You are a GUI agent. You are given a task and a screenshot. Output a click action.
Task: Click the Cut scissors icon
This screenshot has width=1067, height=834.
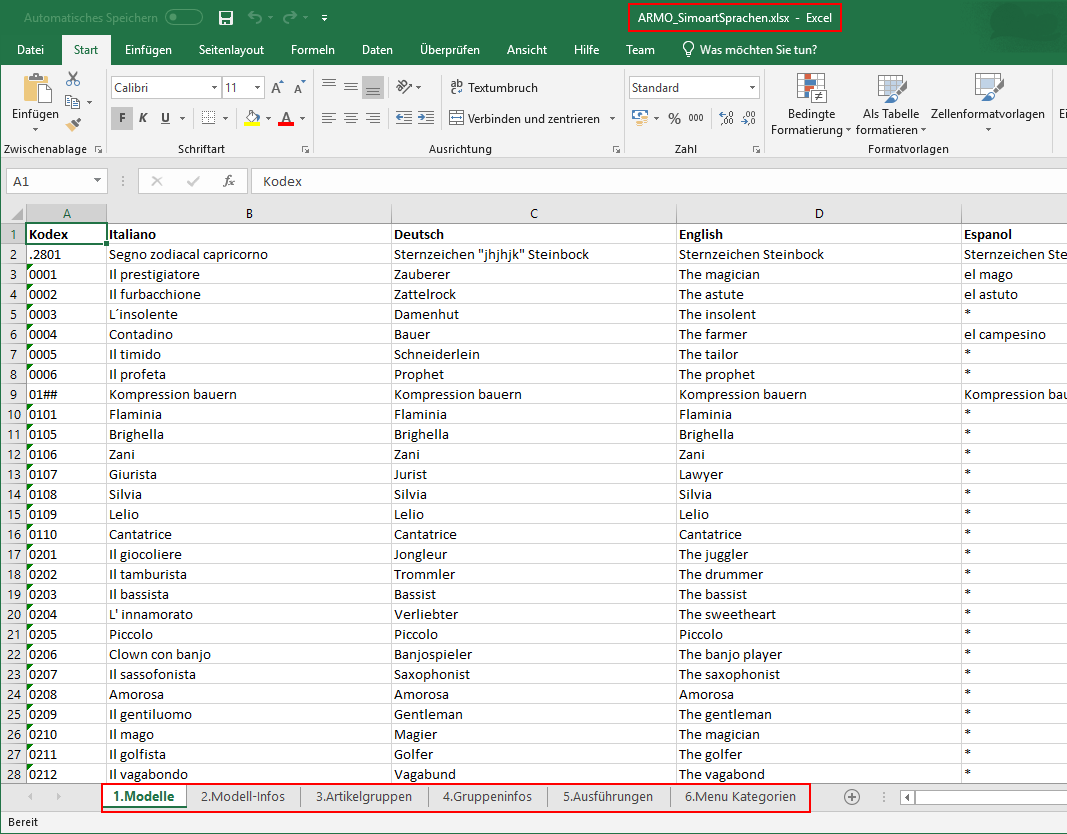73,79
